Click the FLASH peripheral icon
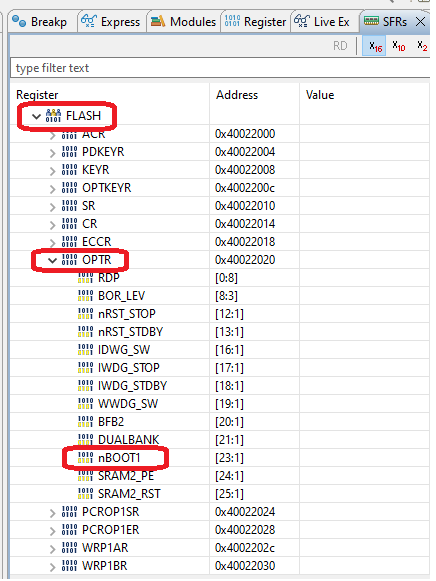Viewport: 436px width, 581px height. coord(53,116)
